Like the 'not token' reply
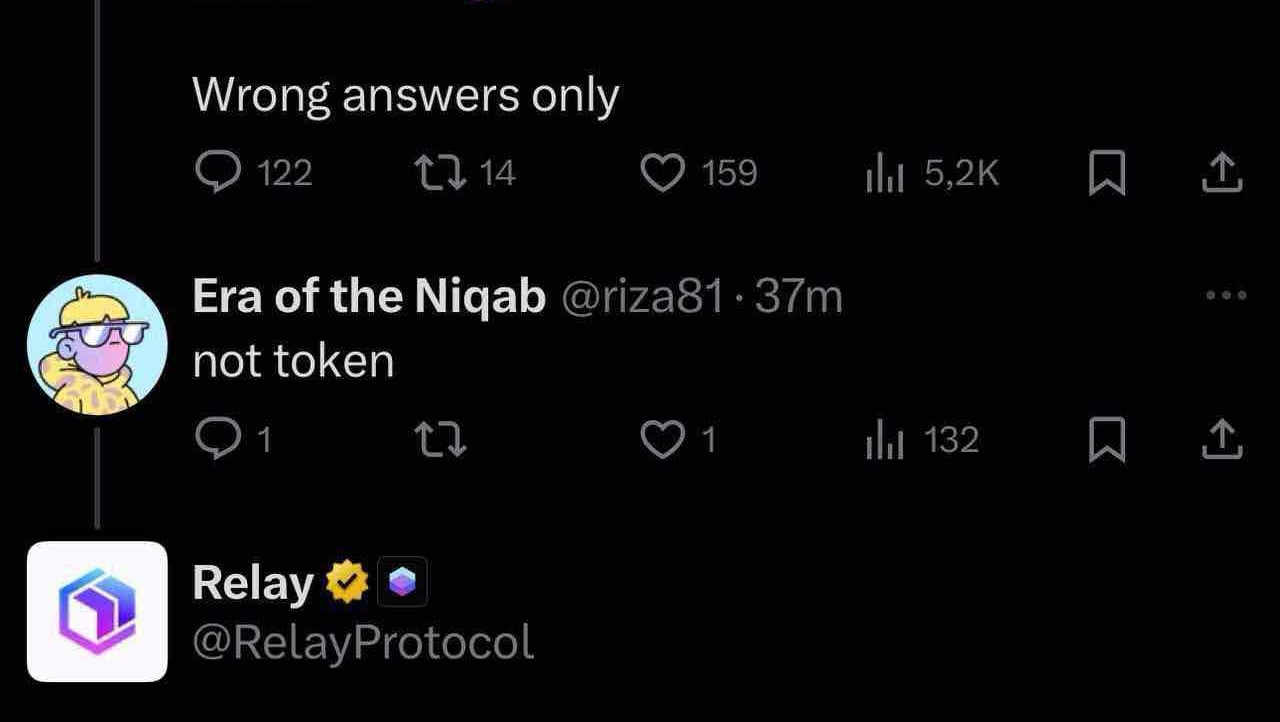Image resolution: width=1280 pixels, height=722 pixels. [678, 440]
